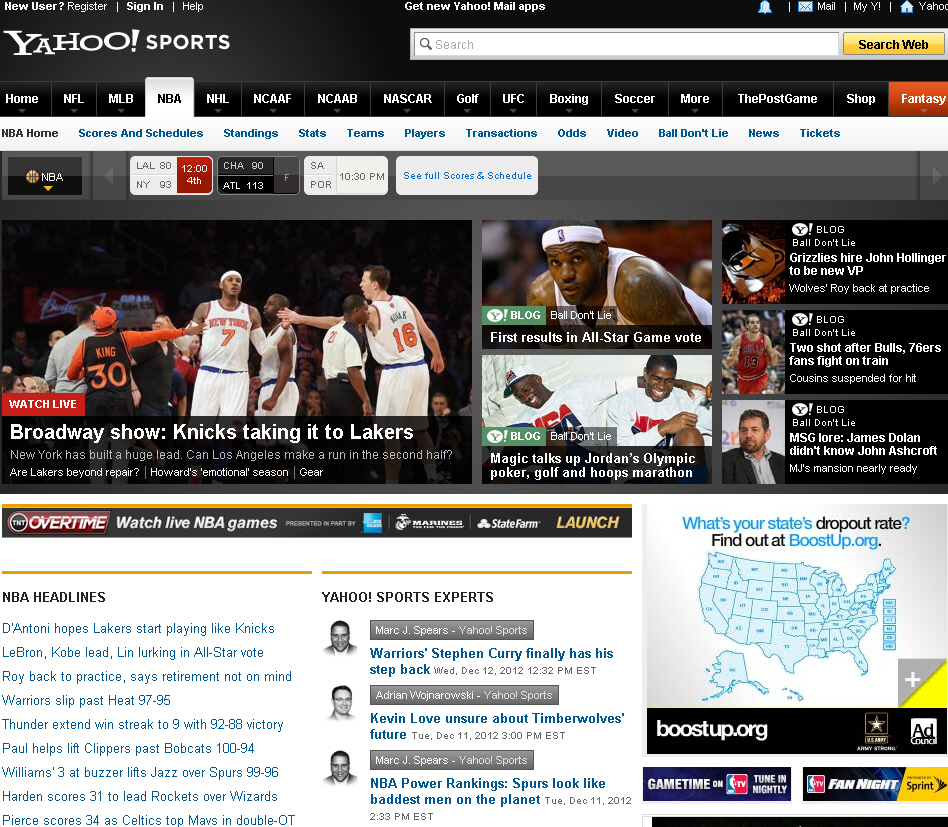Click the Yahoo! Sports logo

point(118,42)
